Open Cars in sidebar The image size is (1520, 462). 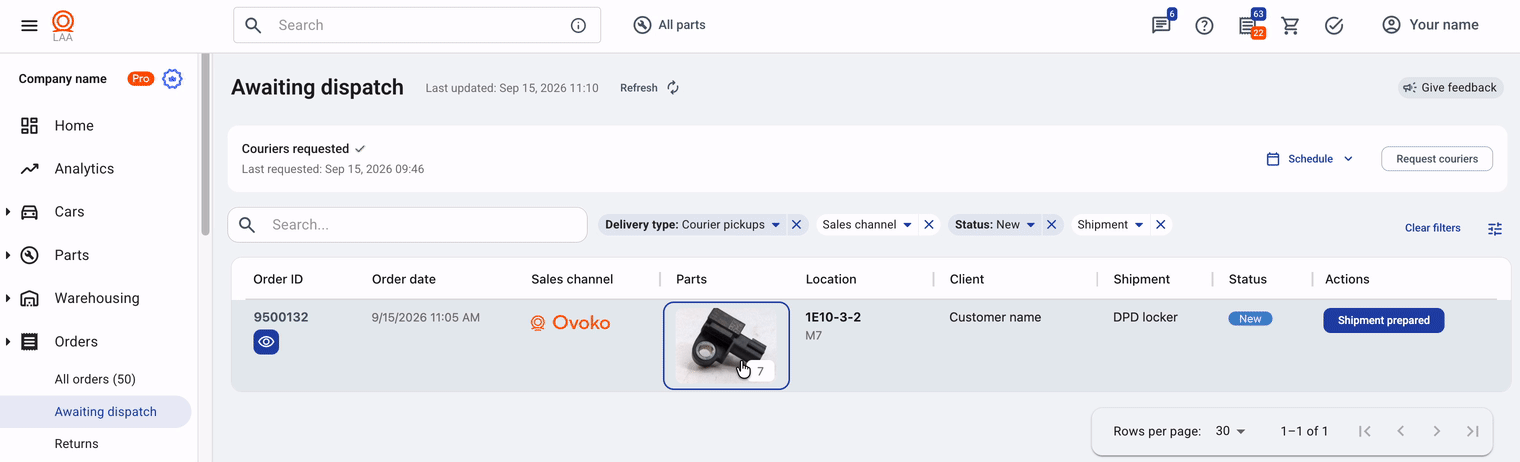pyautogui.click(x=69, y=212)
